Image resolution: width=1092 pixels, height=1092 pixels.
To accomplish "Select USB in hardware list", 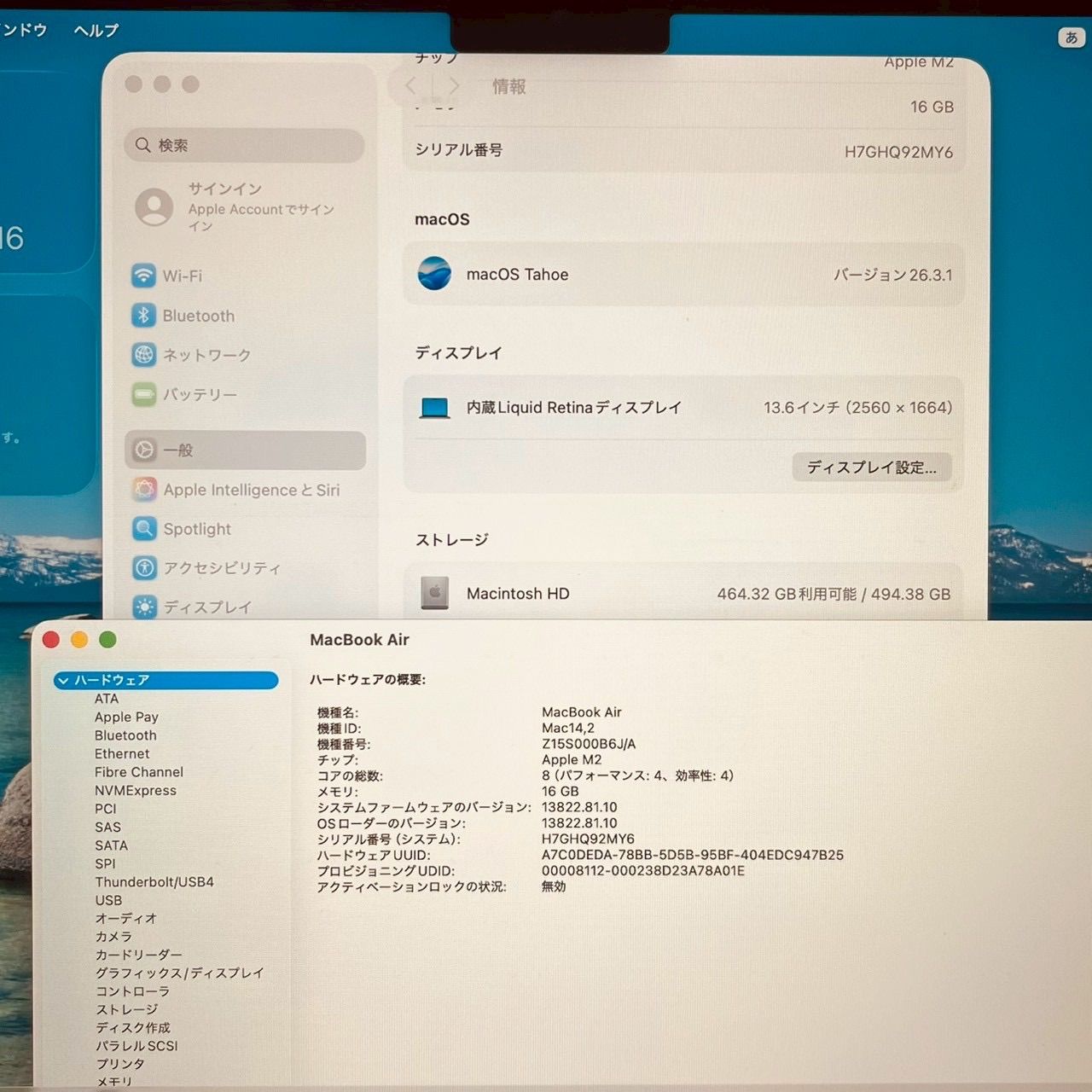I will pos(108,900).
